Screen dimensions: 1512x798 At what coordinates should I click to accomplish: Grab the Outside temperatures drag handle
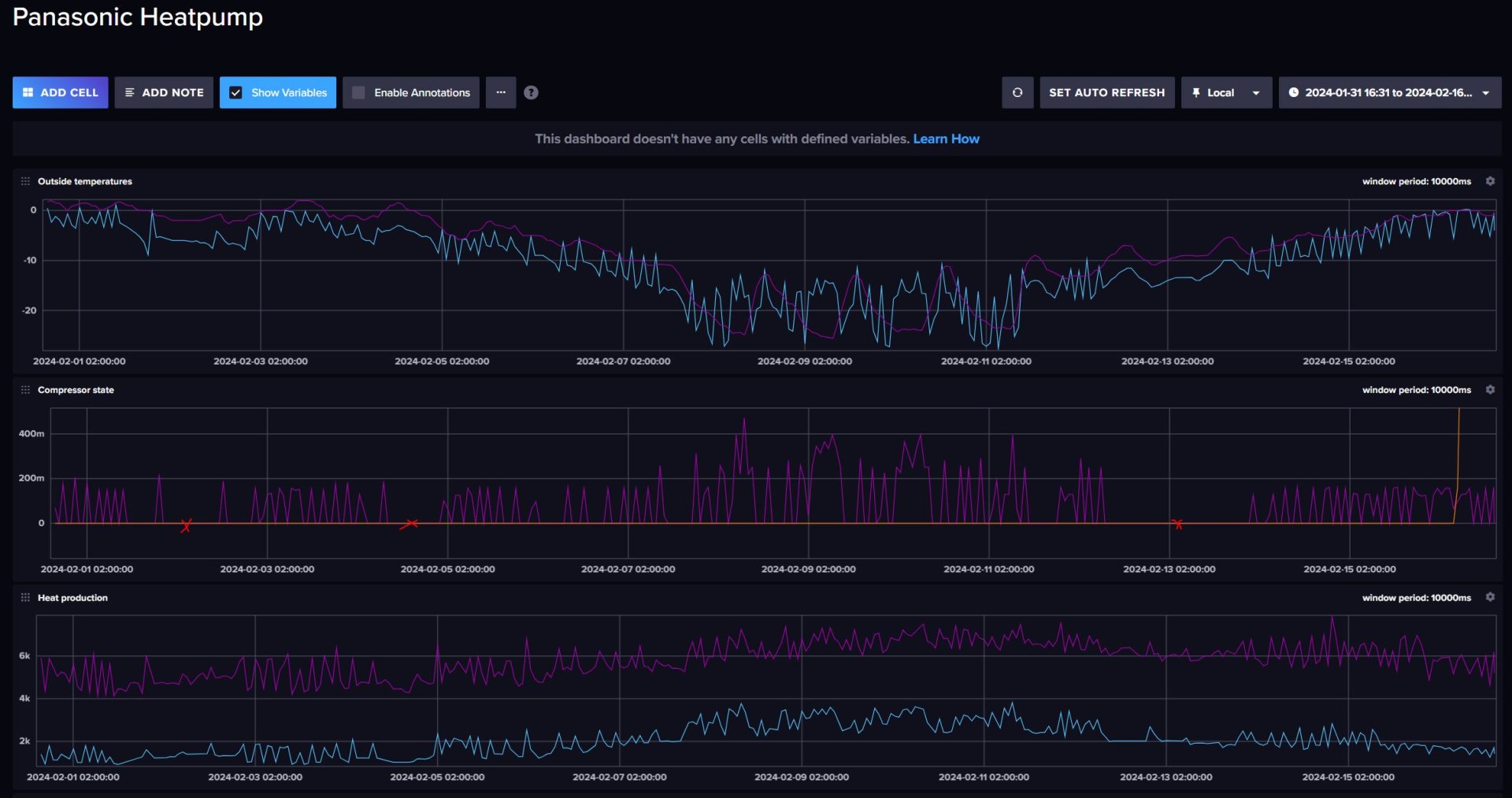tap(25, 181)
